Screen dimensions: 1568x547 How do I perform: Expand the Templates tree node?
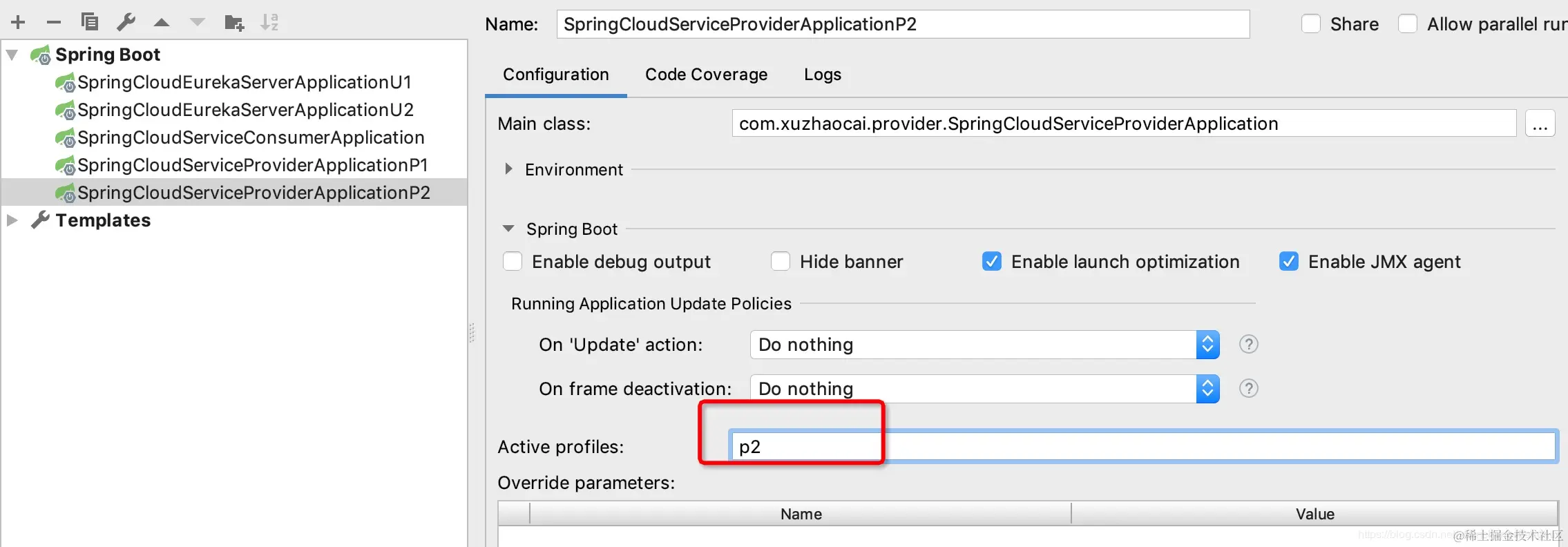(12, 220)
